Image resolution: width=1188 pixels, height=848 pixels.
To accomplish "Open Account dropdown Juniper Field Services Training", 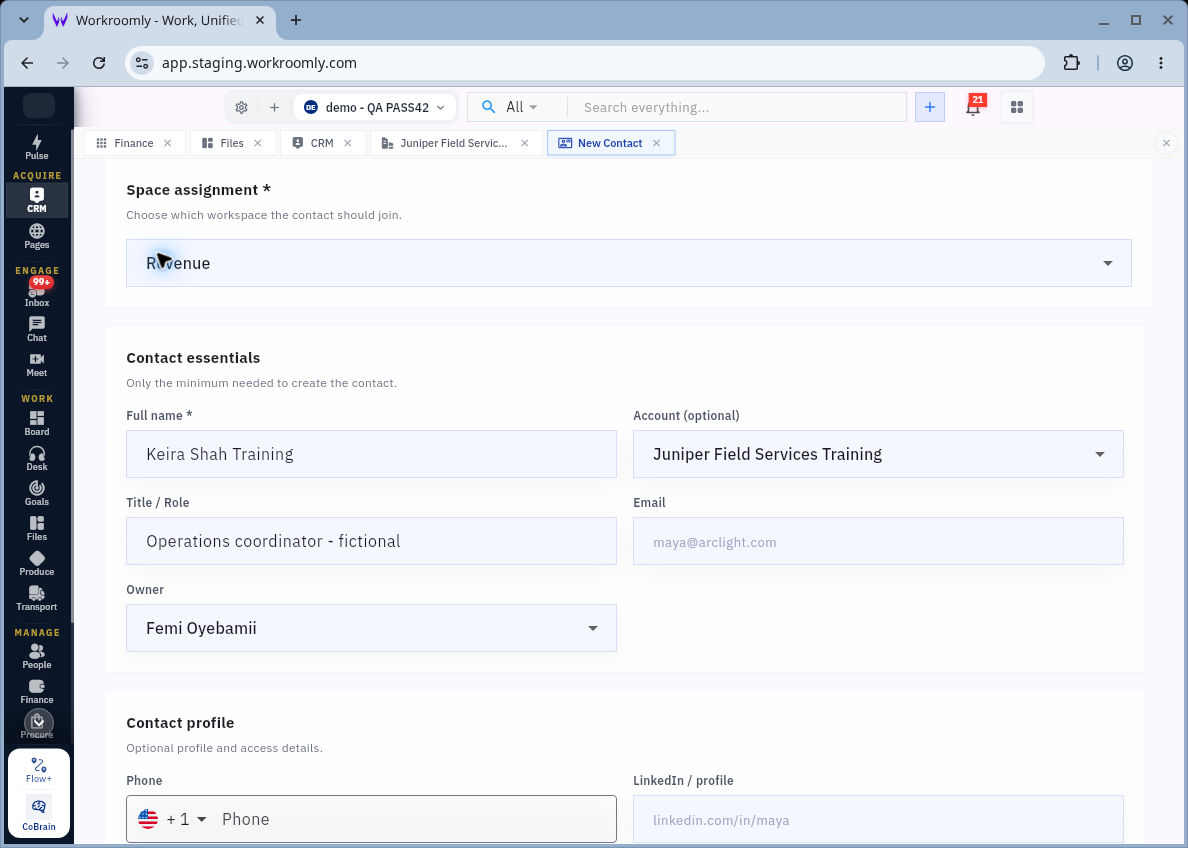I will tap(878, 454).
